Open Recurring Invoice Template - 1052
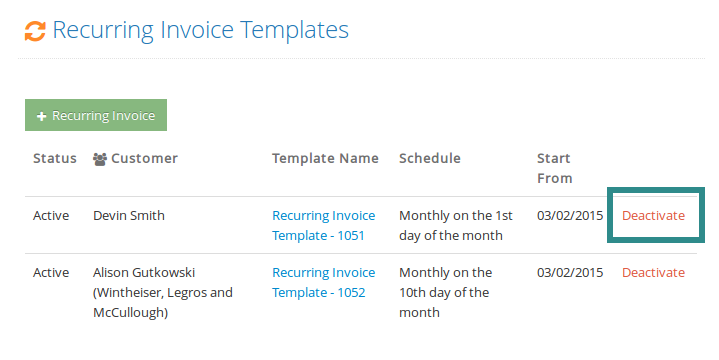The height and width of the screenshot is (360, 719). 323,282
